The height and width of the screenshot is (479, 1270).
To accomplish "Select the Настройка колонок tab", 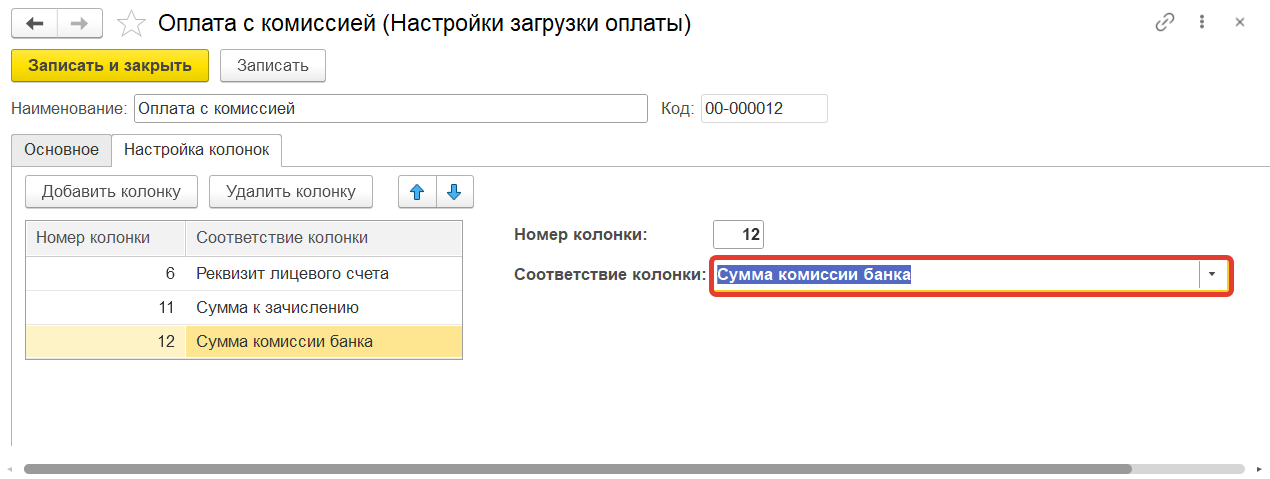I will click(197, 150).
